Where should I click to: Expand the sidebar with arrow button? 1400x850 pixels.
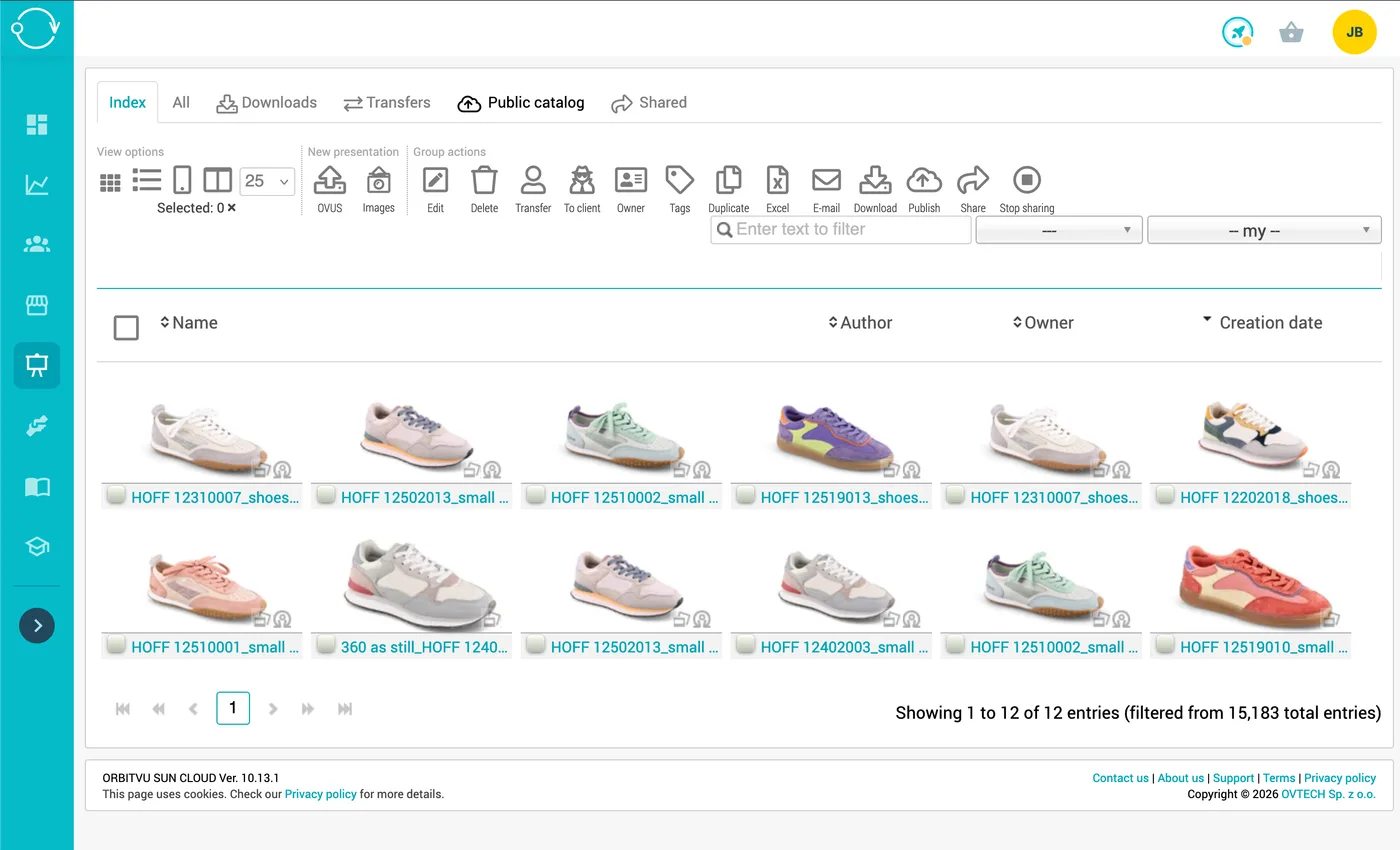pos(37,626)
